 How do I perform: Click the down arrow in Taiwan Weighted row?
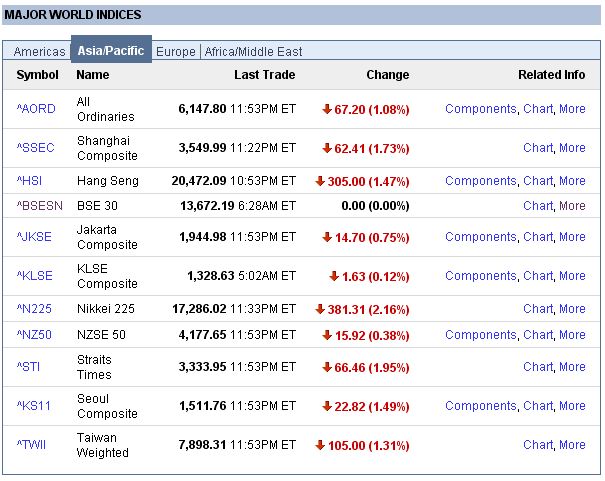[320, 445]
